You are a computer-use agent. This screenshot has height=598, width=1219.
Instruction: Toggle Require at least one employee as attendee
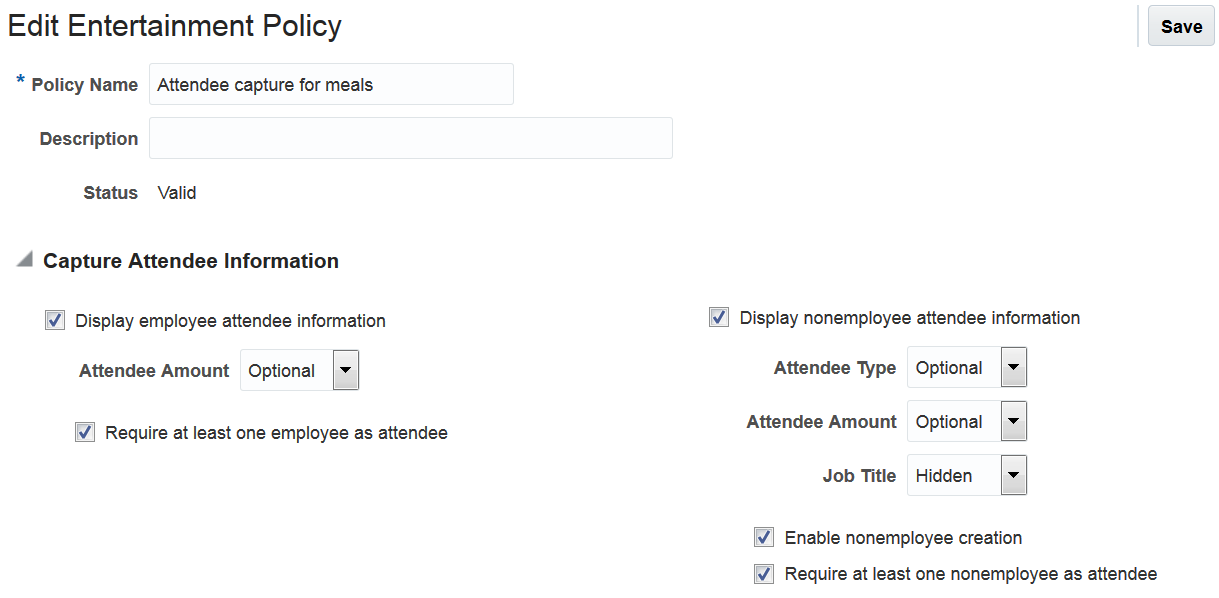click(x=85, y=433)
